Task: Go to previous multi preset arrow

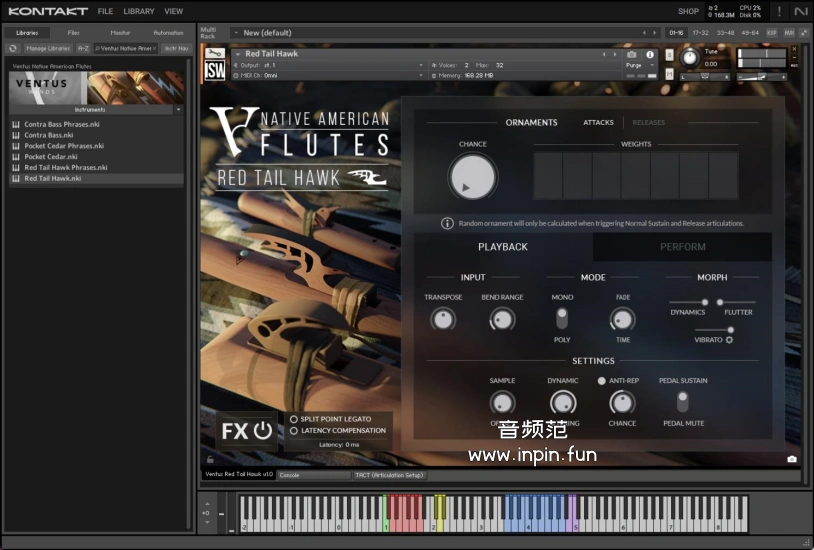Action: coord(644,33)
